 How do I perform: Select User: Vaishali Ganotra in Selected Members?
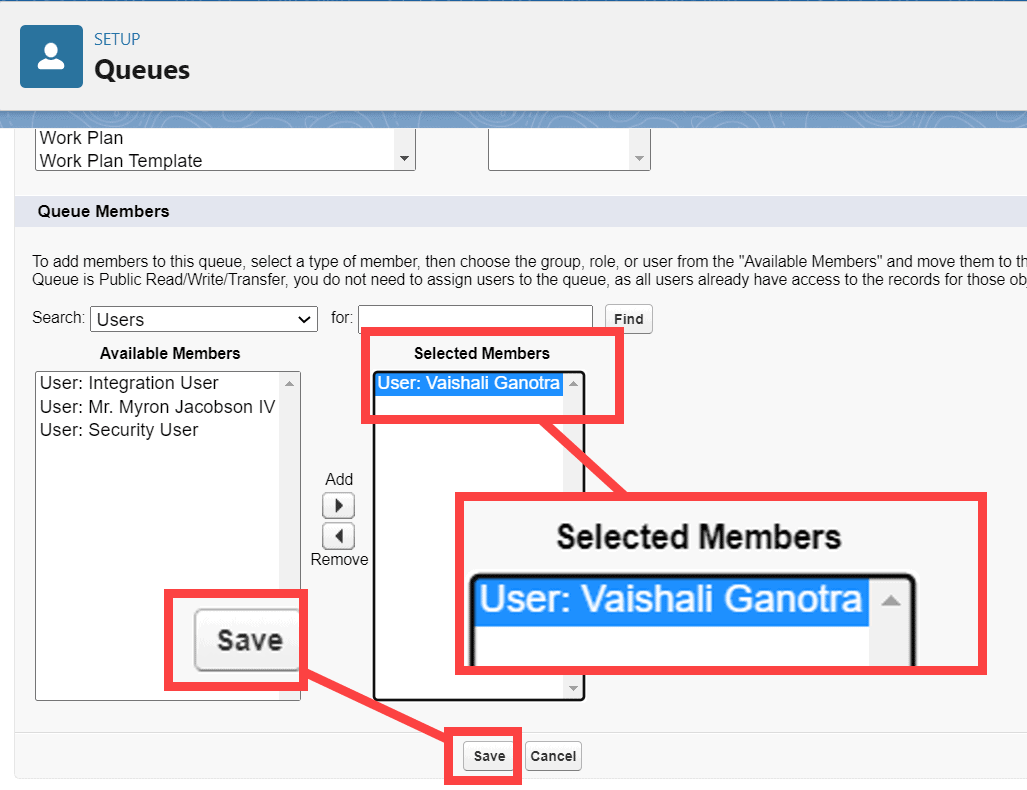tap(468, 382)
